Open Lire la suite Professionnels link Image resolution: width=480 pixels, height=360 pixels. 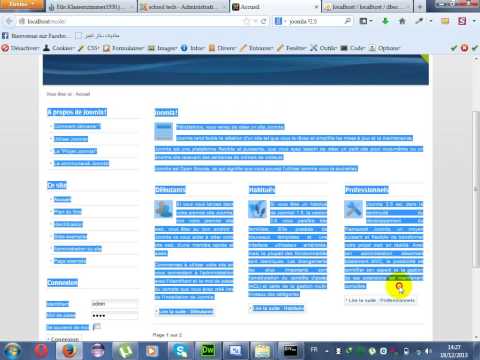pos(381,300)
